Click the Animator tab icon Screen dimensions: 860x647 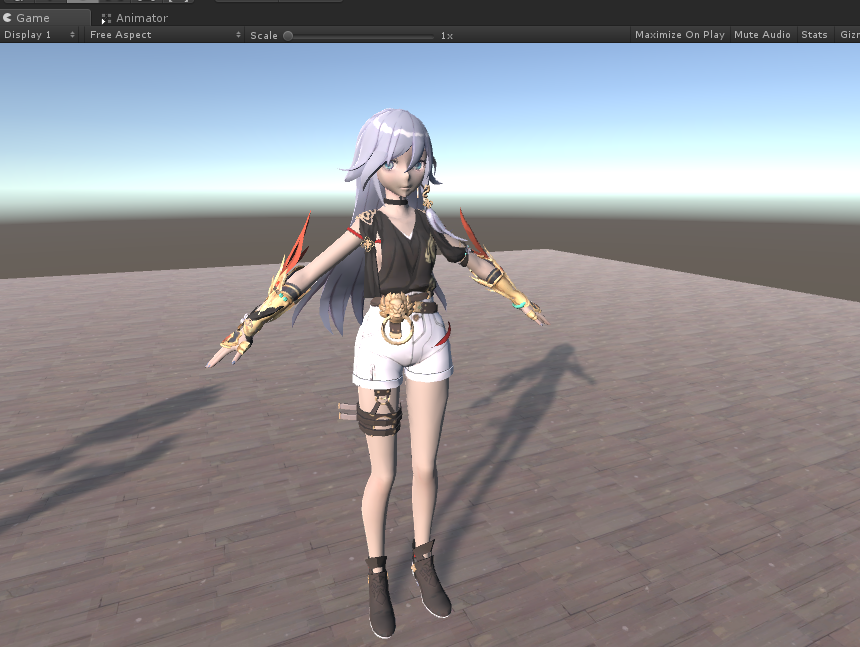[106, 17]
